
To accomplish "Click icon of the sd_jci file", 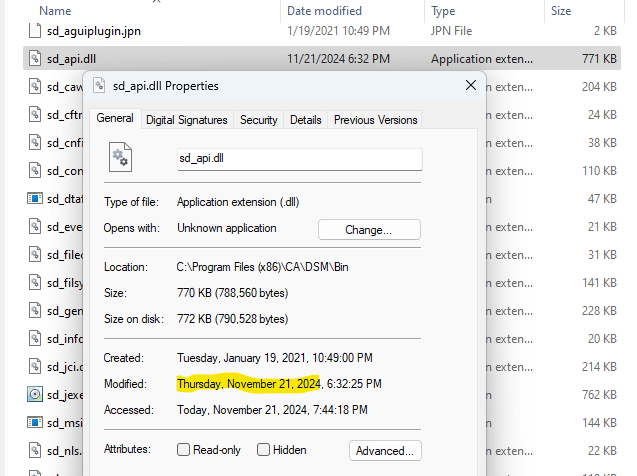I will click(35, 367).
